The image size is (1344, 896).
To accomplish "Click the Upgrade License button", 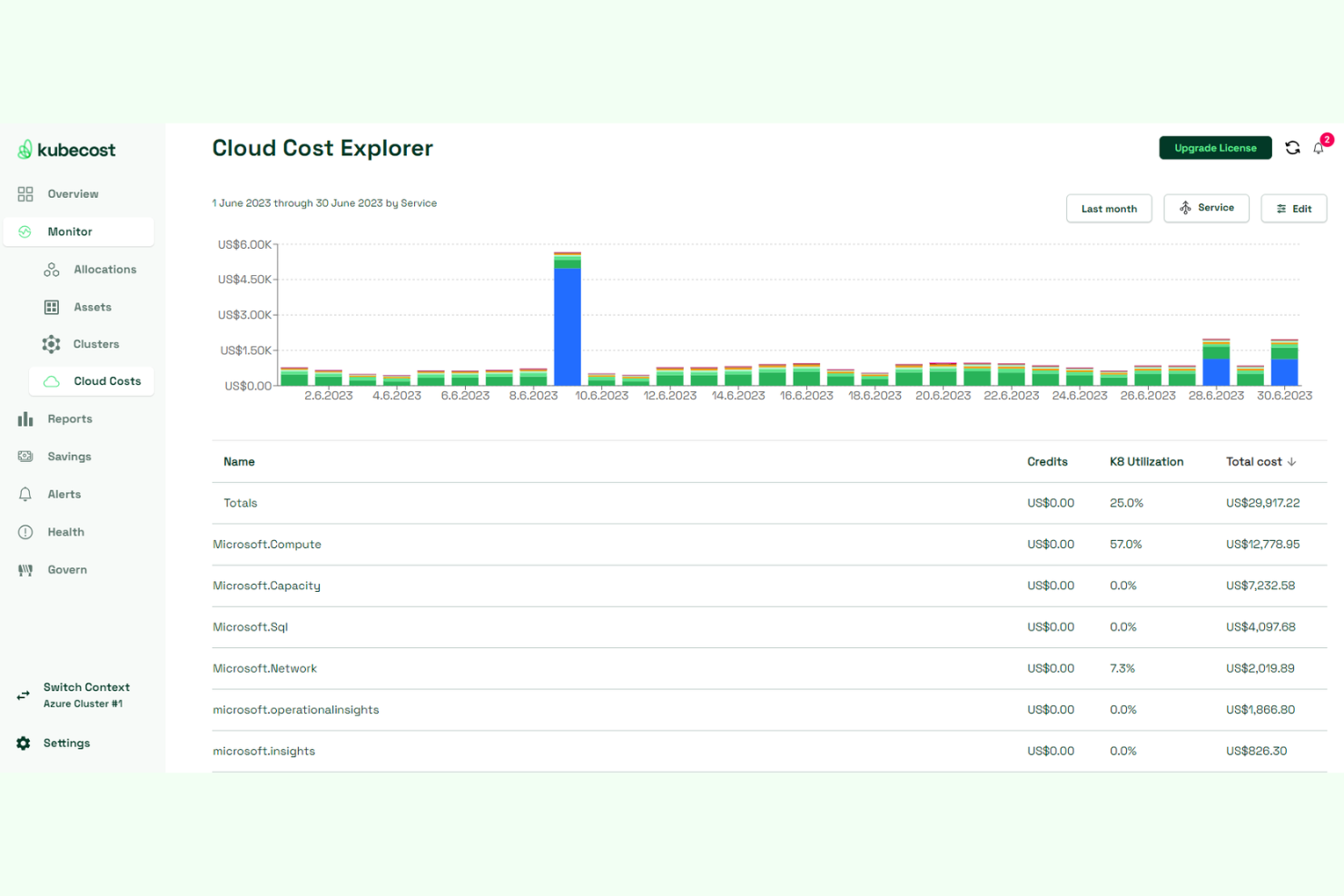I will pos(1215,147).
